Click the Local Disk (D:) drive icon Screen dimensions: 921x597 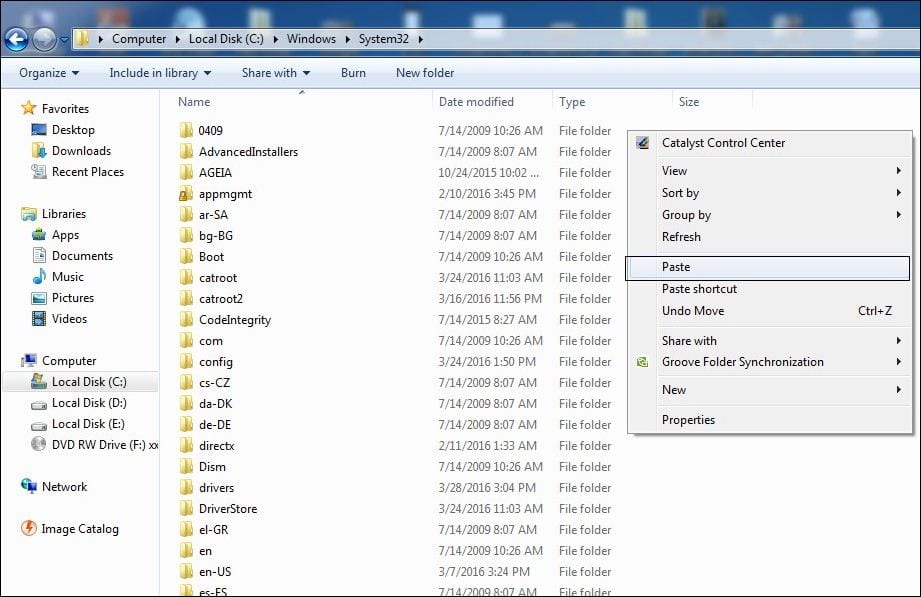(x=39, y=405)
